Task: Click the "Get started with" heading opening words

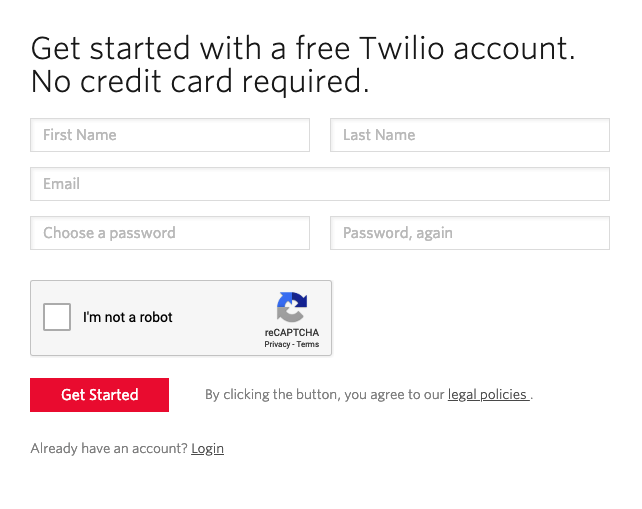Action: pos(146,48)
